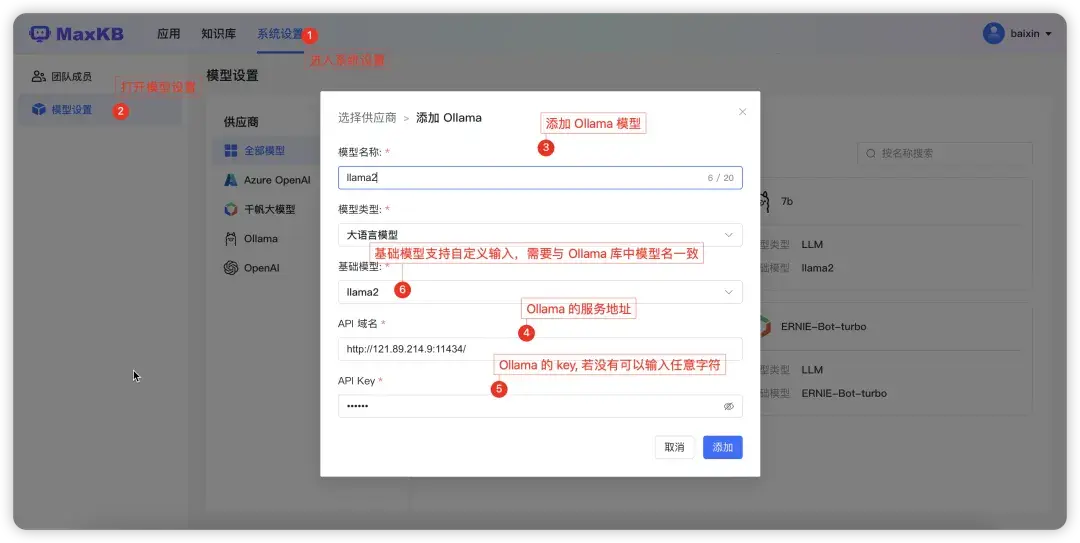This screenshot has width=1080, height=543.
Task: Click llama2 base model value in 7b card
Action: point(818,268)
